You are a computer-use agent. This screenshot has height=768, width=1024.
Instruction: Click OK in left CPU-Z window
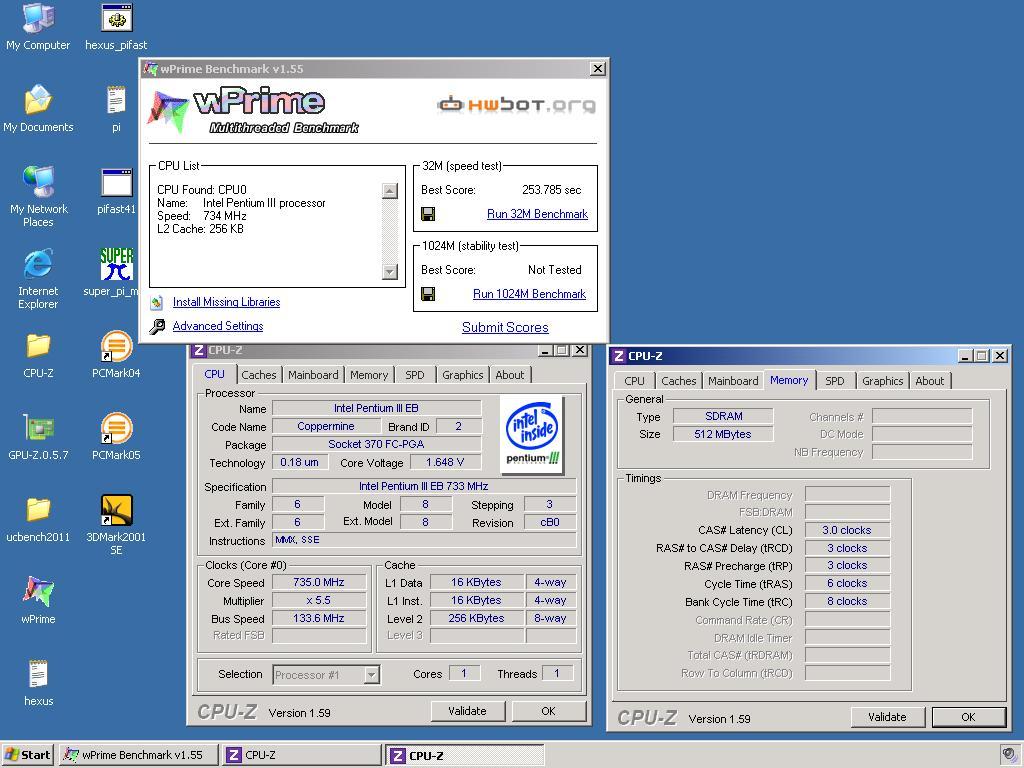(x=549, y=711)
